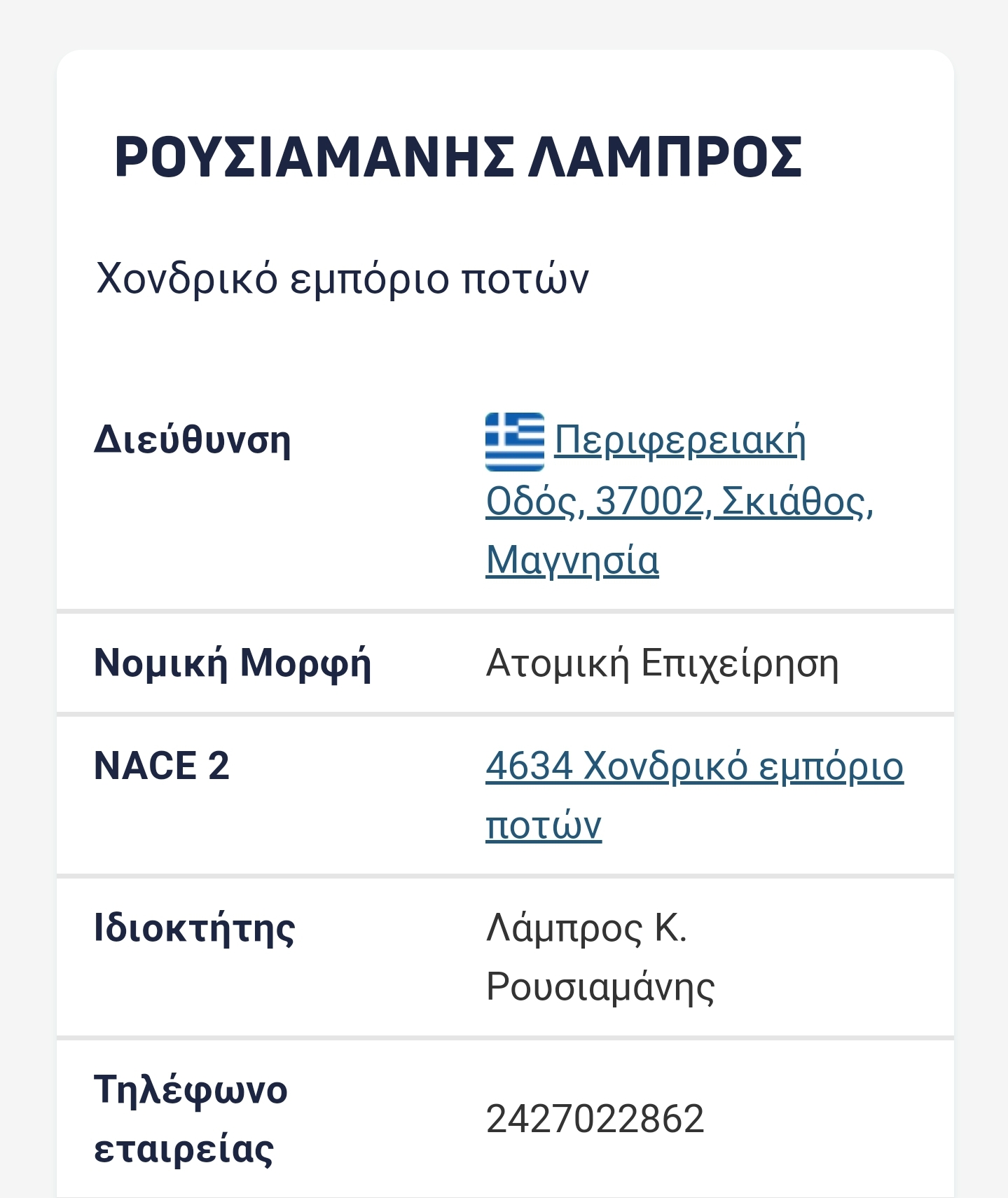
Task: Click the Greek flag icon
Action: [x=514, y=442]
